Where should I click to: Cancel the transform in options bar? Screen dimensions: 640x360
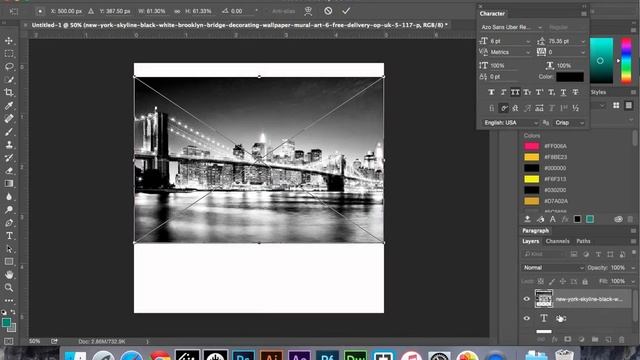(328, 11)
